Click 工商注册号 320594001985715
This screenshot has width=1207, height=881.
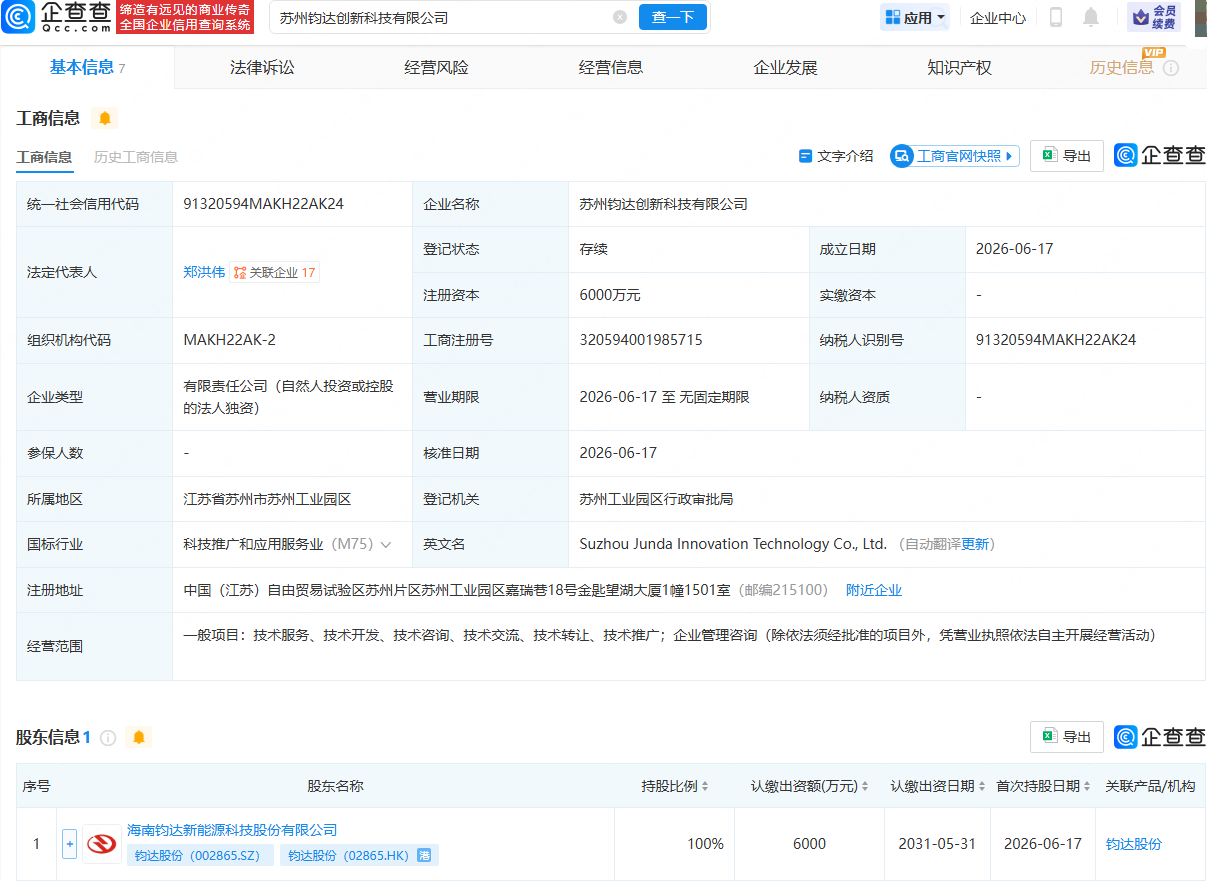tap(641, 340)
